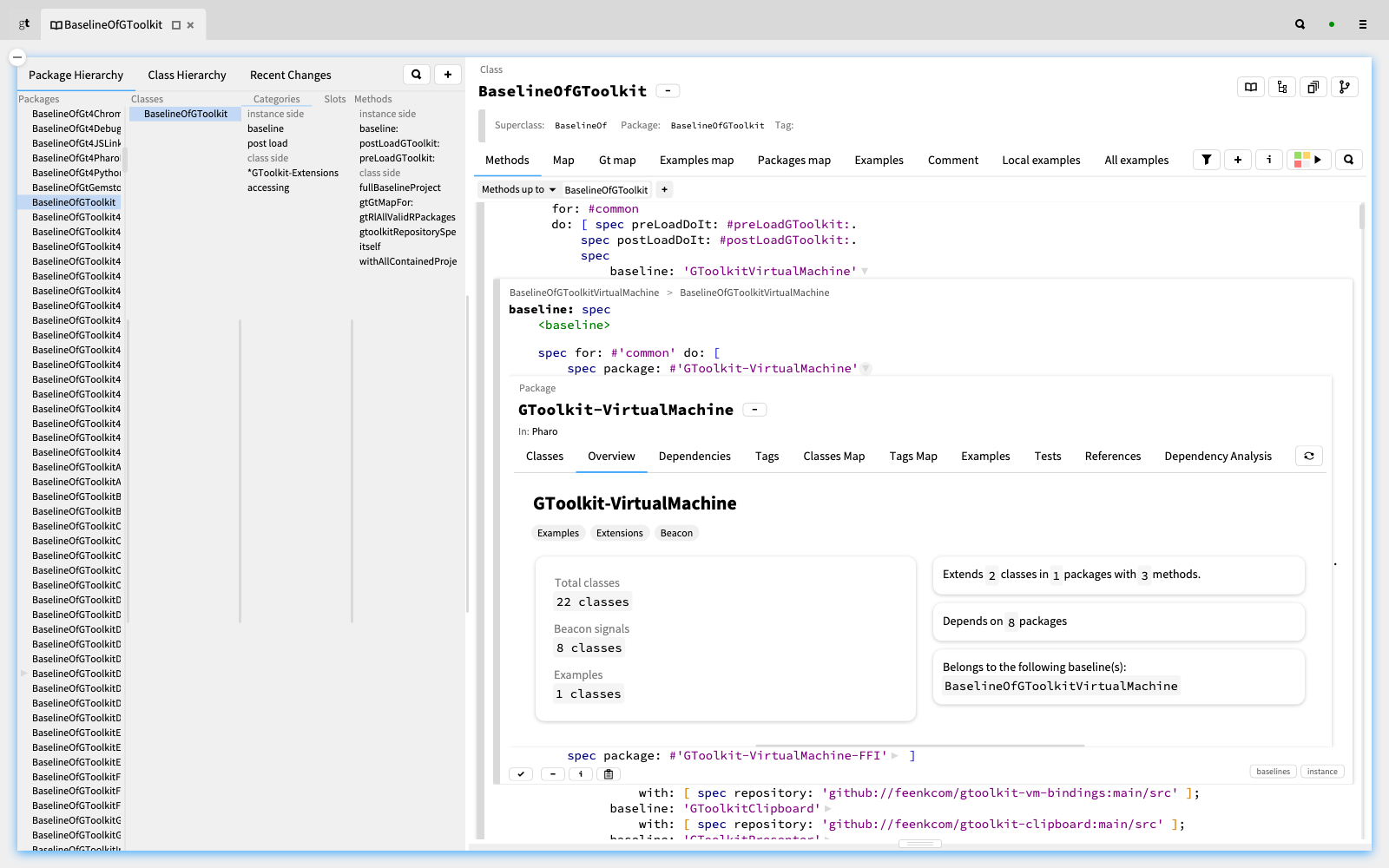This screenshot has width=1389, height=868.
Task: Click the '22 classes' total count
Action: [x=593, y=602]
